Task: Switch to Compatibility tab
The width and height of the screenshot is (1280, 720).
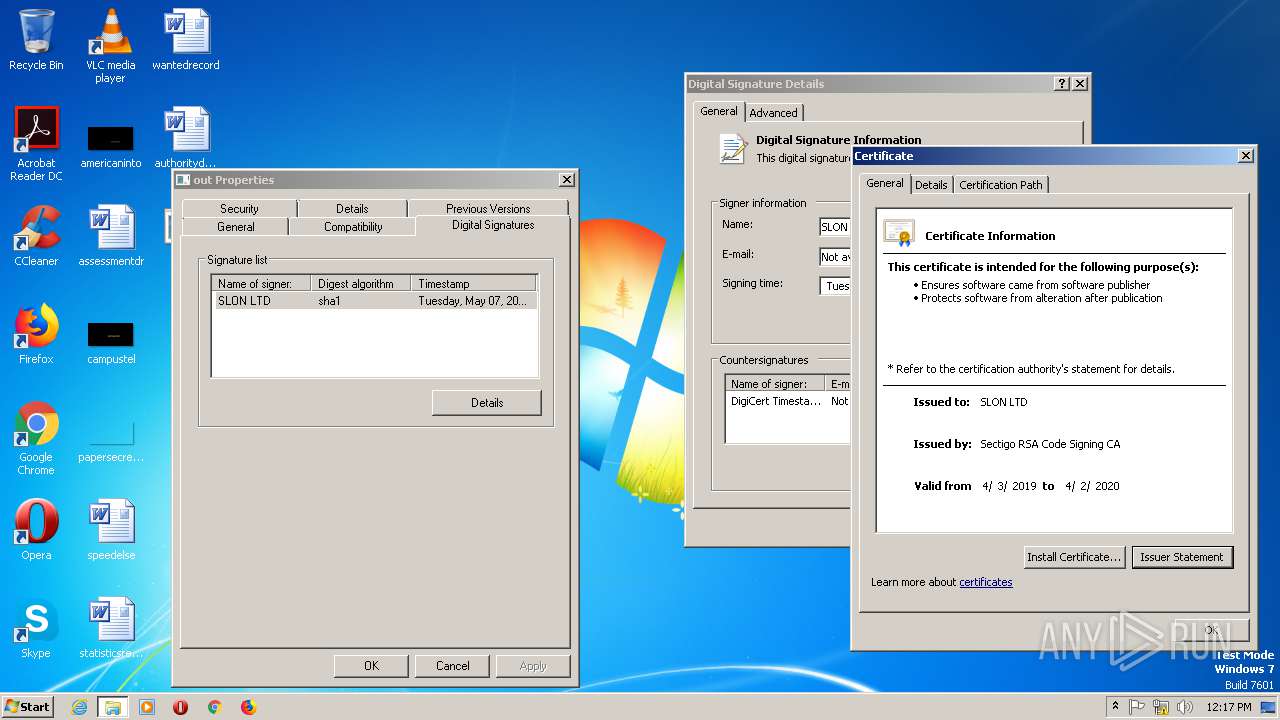Action: click(x=353, y=227)
